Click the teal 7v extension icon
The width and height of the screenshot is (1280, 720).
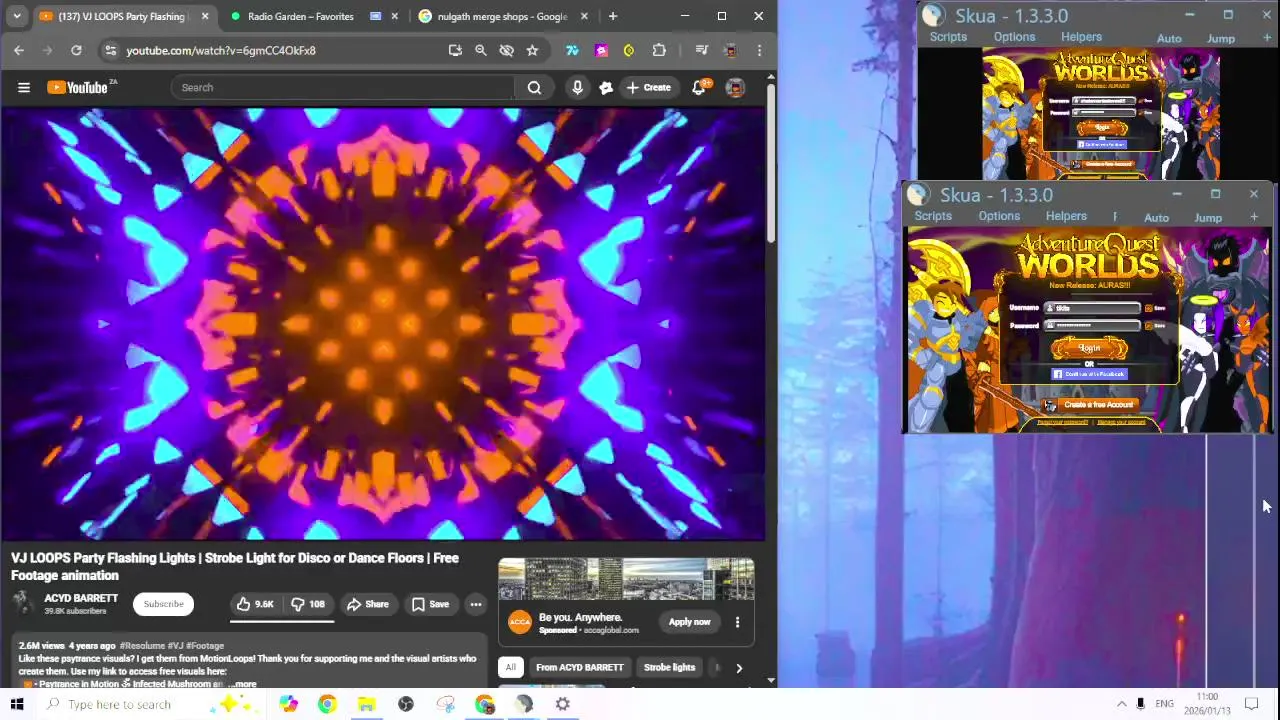(572, 50)
